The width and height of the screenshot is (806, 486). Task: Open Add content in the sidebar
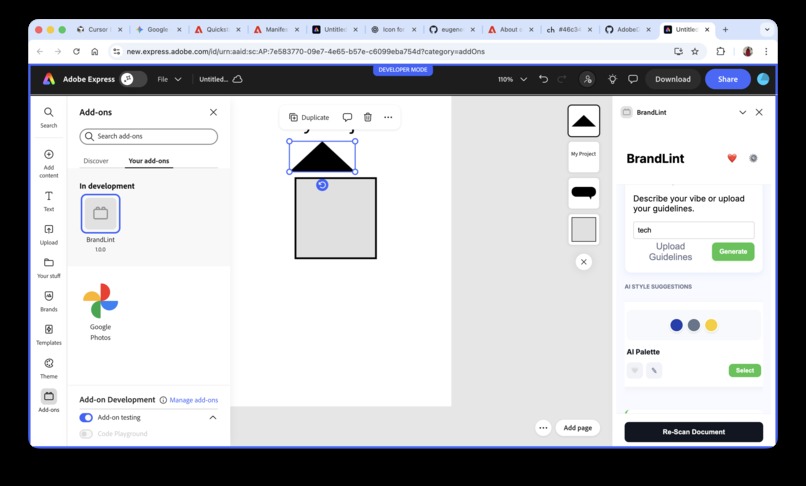pos(48,164)
